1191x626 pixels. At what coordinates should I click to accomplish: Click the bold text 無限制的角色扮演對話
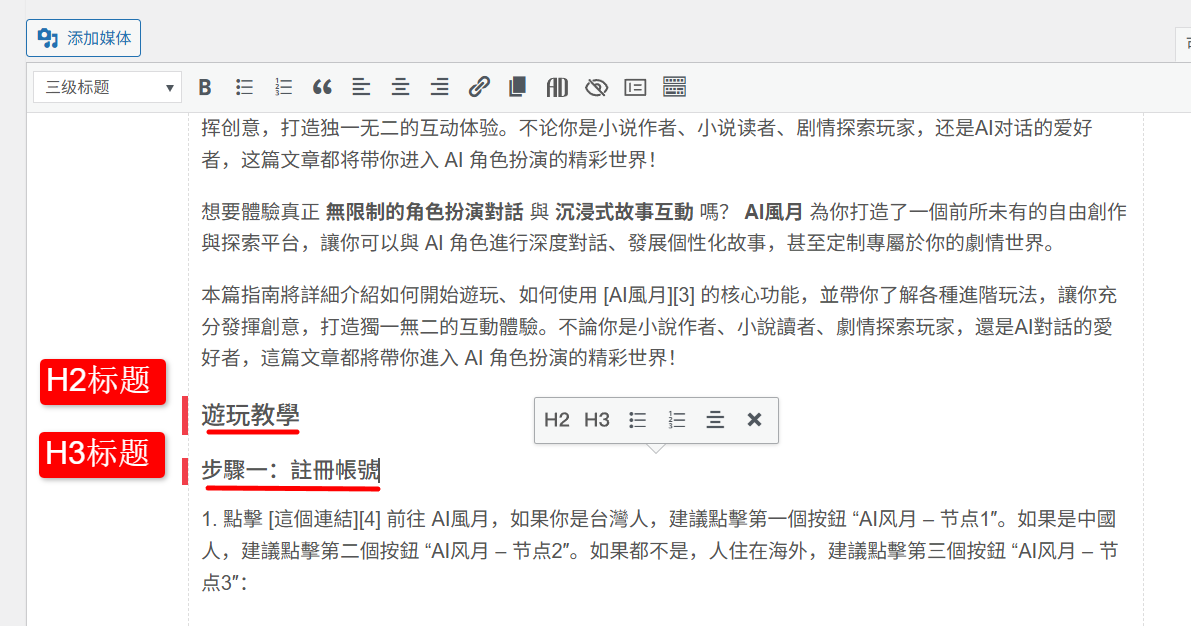point(425,212)
